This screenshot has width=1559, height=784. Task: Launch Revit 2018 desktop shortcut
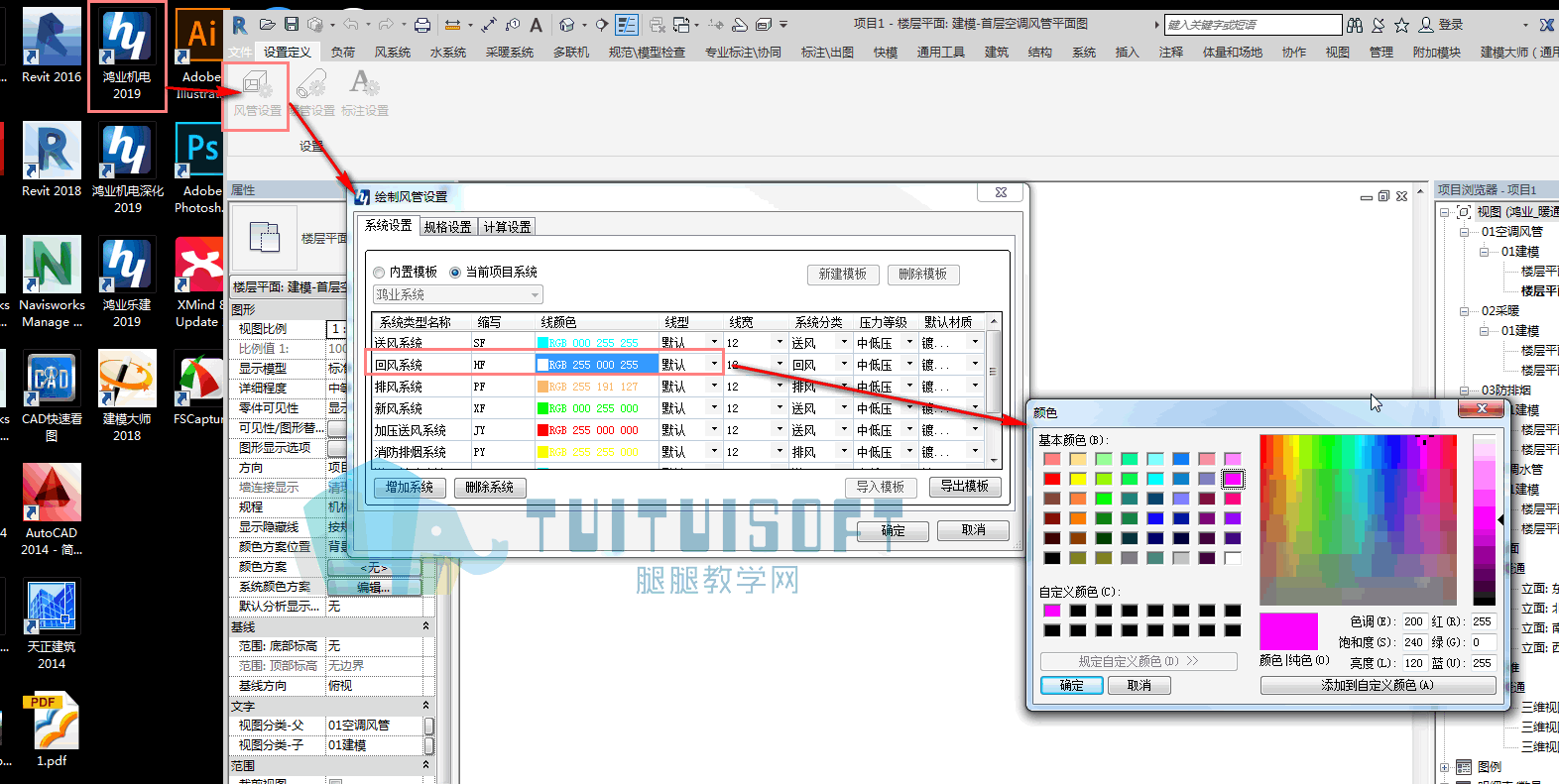[x=52, y=161]
